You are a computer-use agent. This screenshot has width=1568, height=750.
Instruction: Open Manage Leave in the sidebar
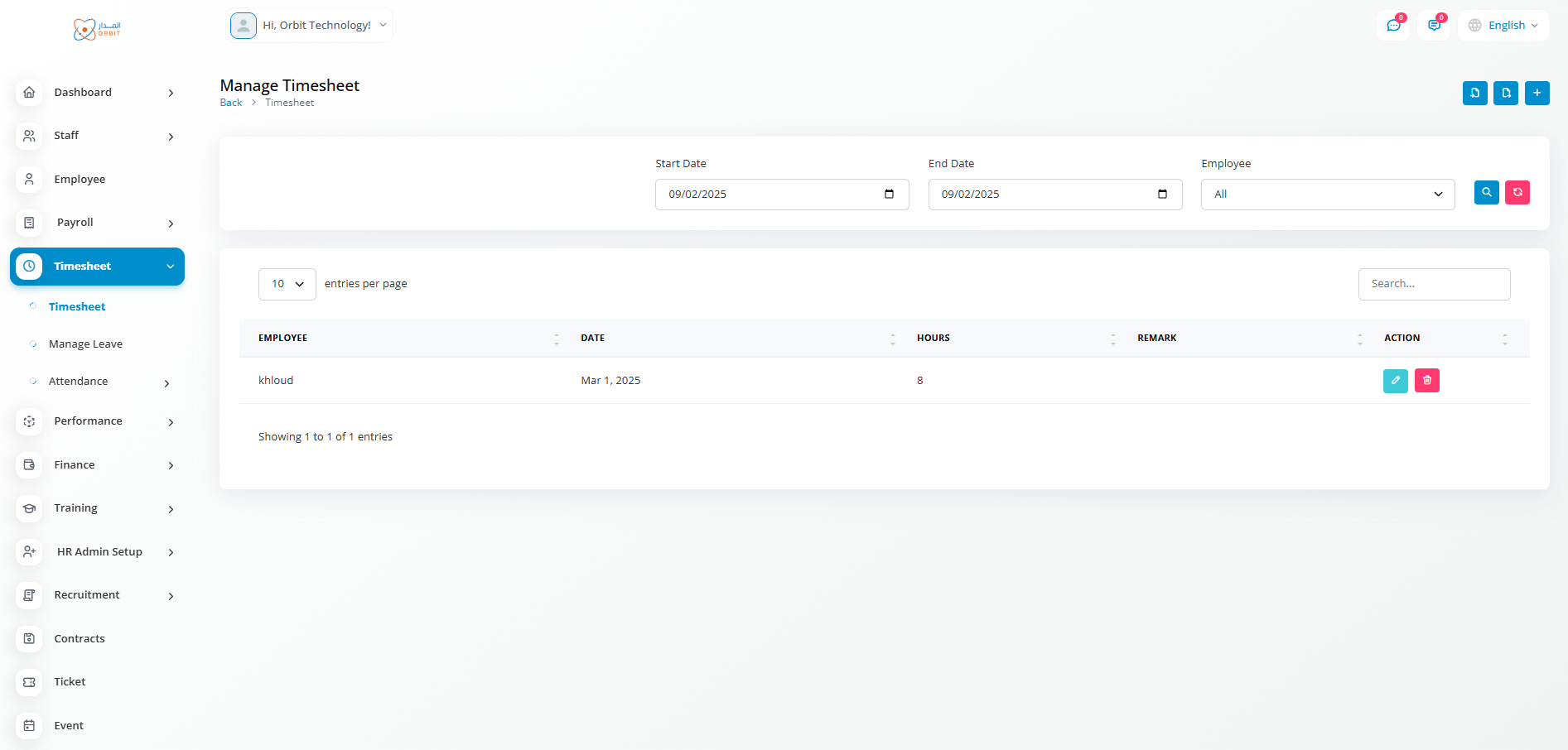pyautogui.click(x=85, y=344)
